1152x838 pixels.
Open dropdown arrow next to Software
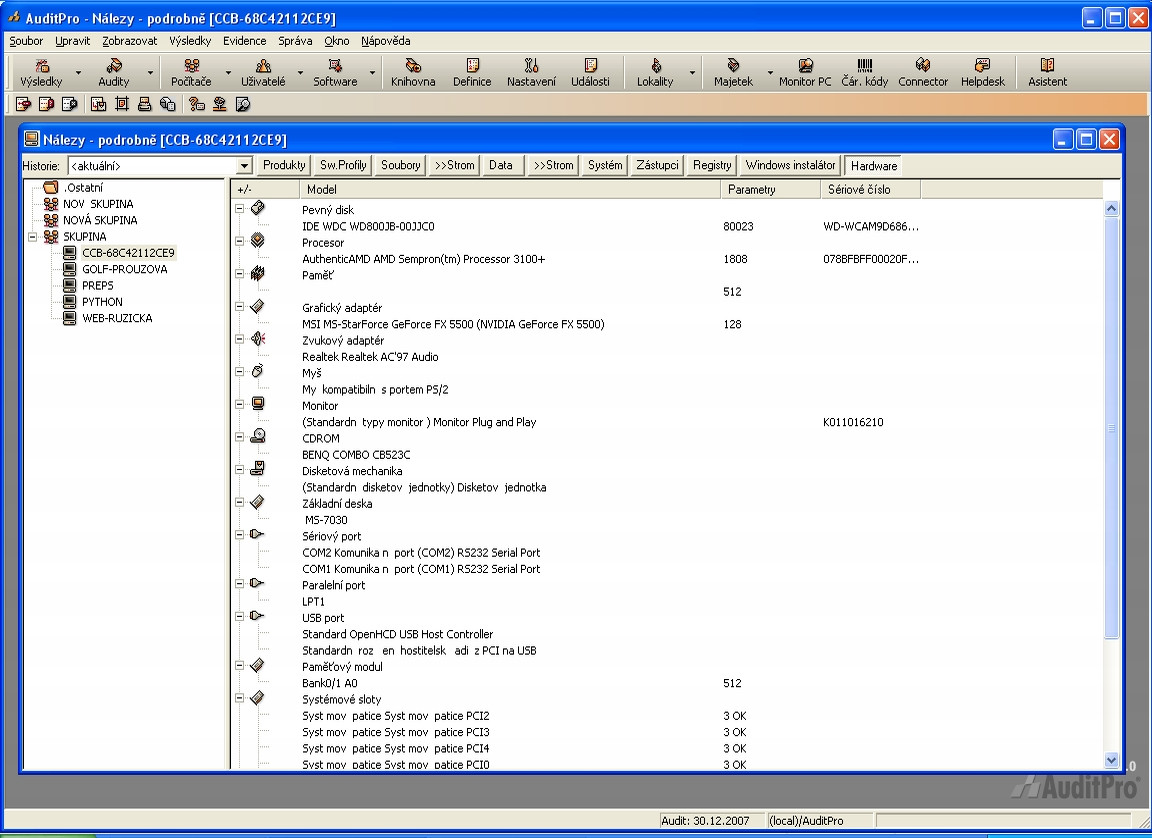click(372, 73)
